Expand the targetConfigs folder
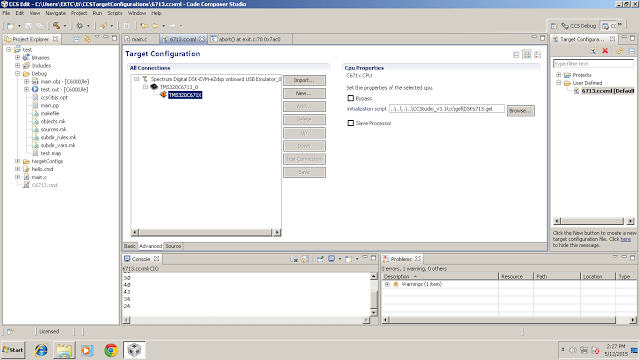This screenshot has height=360, width=640. coord(18,161)
